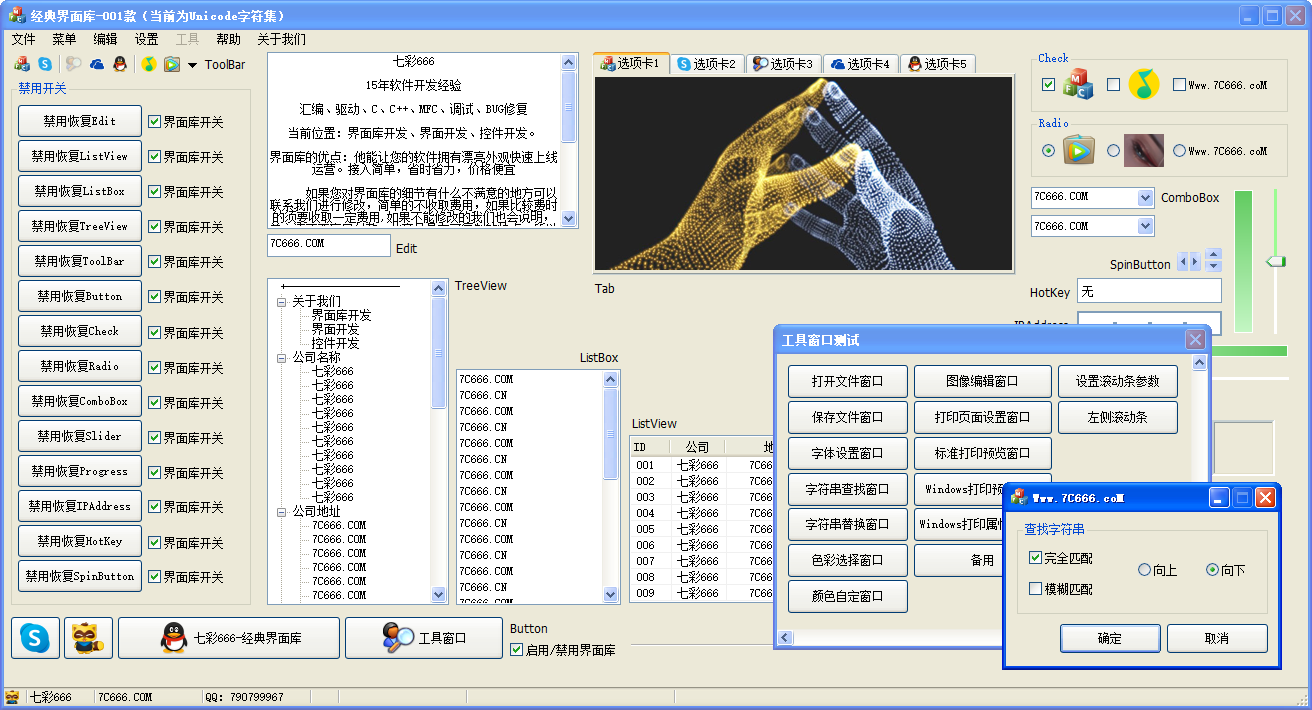Image resolution: width=1312 pixels, height=710 pixels.
Task: Click the HotKey input field
Action: 1149,291
